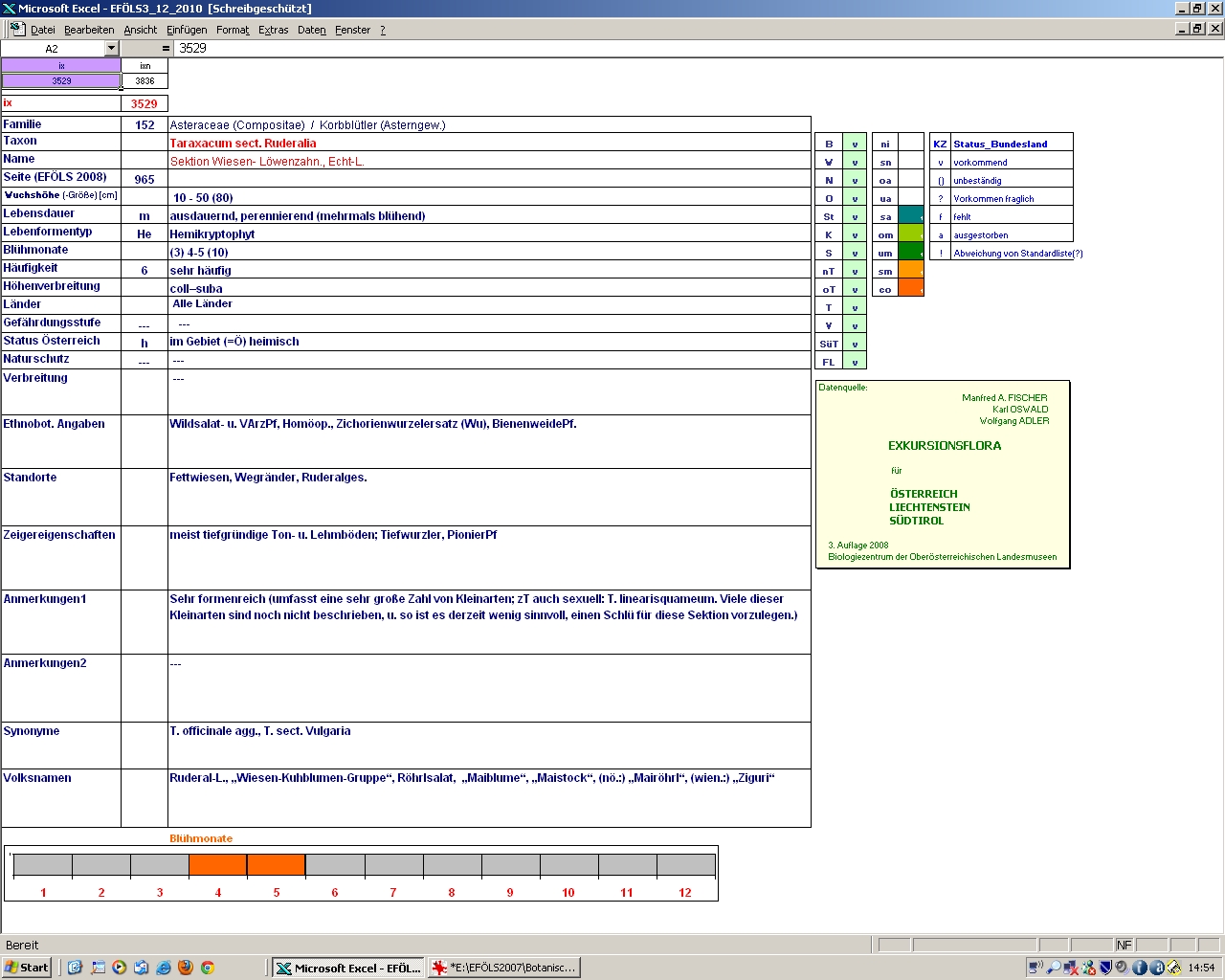Screen dimensions: 1225x980
Task: Click the blue 'a' tray icon
Action: coord(1157,968)
